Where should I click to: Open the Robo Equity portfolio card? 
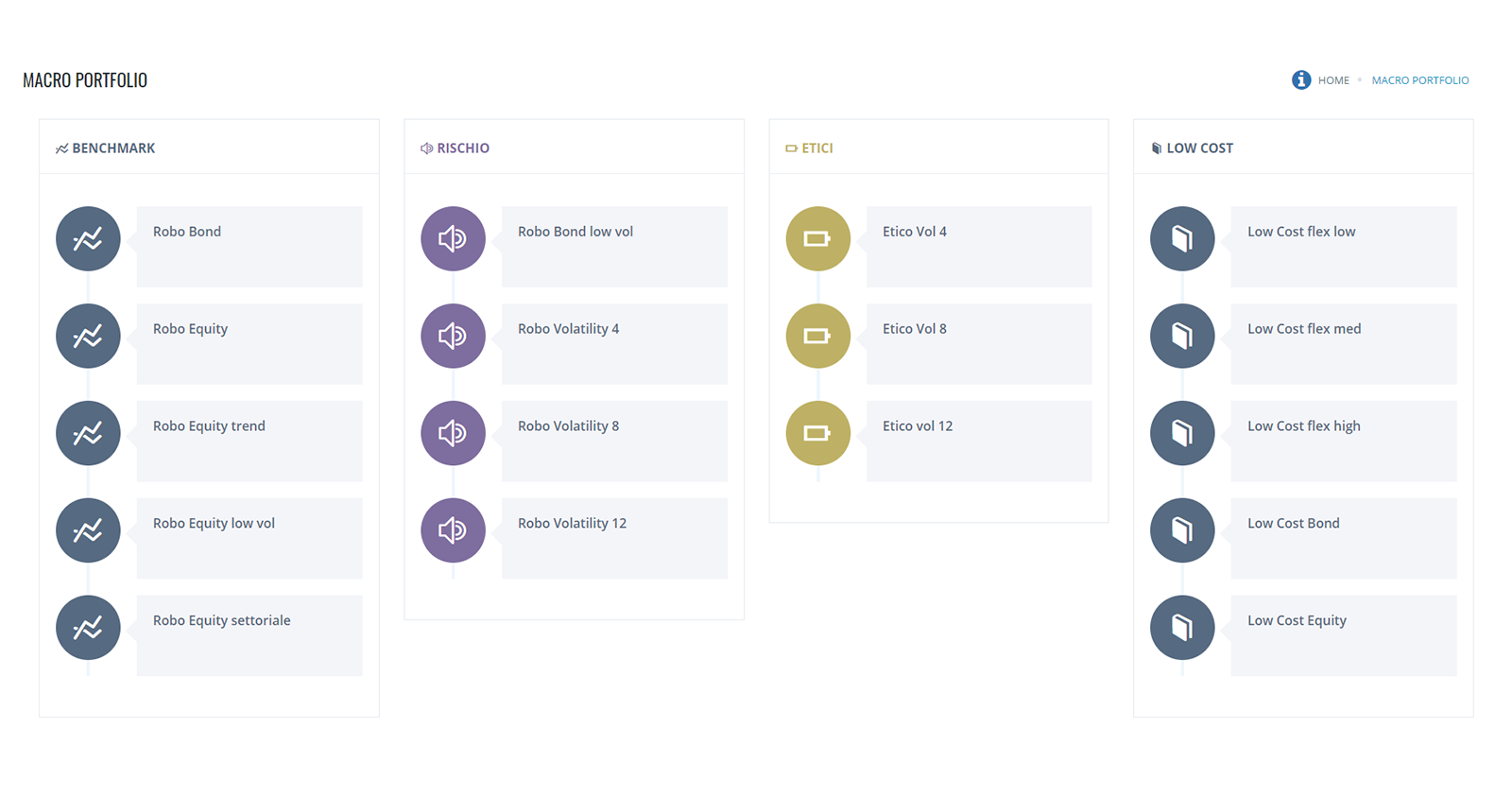coord(249,343)
